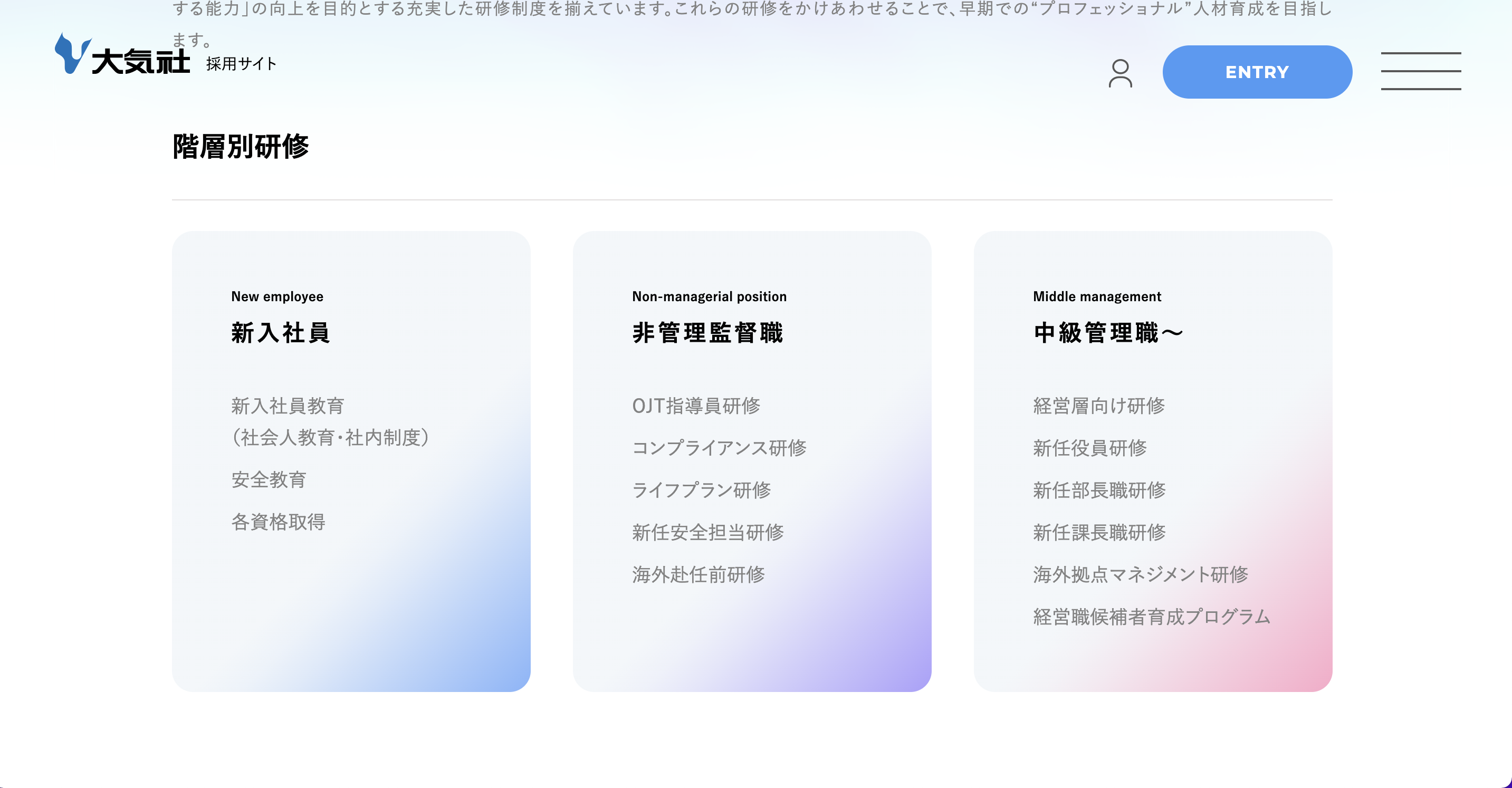Click the Middle management label
Image resolution: width=1512 pixels, height=788 pixels.
click(1097, 296)
